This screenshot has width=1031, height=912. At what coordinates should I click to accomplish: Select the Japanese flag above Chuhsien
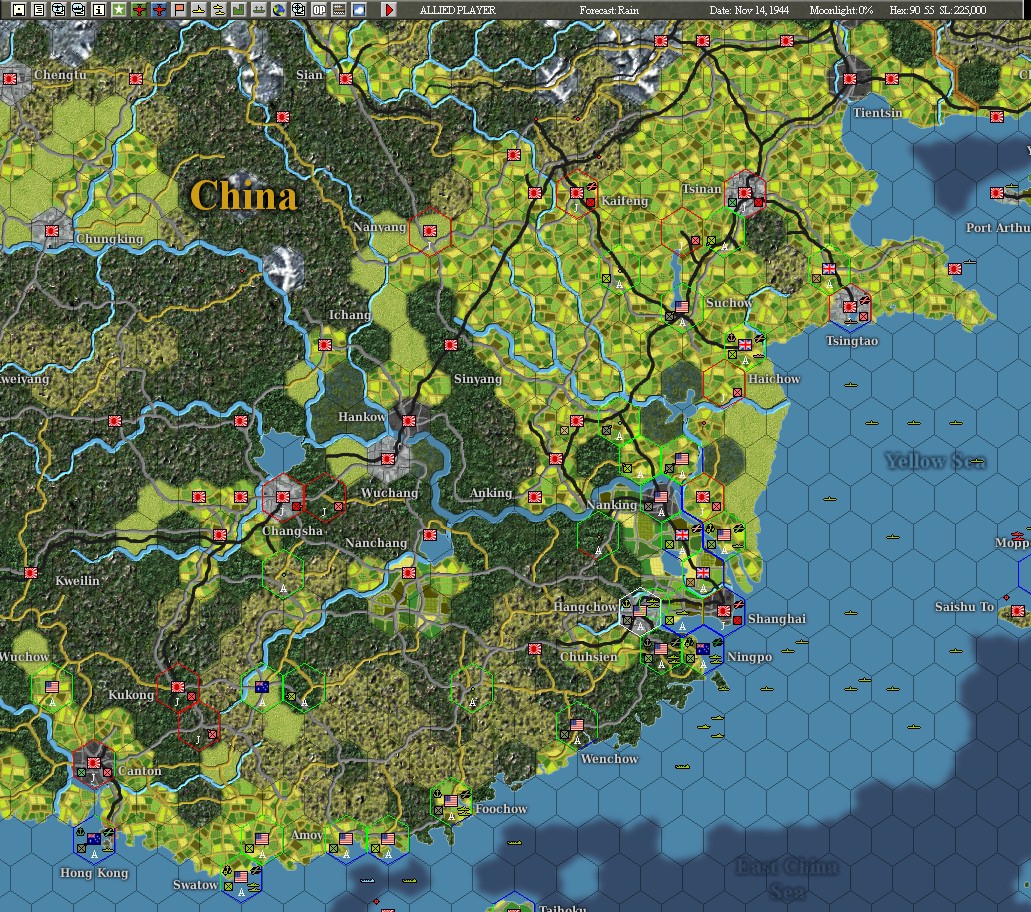tap(535, 650)
